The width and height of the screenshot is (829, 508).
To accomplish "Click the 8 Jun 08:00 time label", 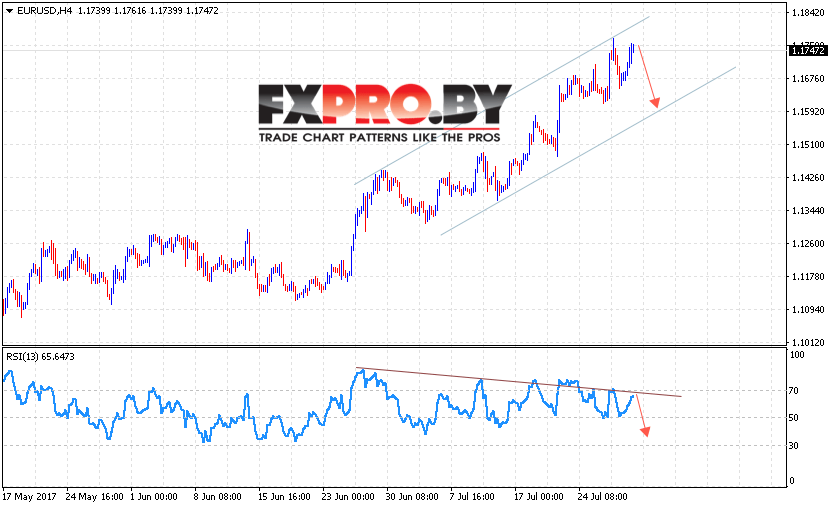I will [218, 497].
